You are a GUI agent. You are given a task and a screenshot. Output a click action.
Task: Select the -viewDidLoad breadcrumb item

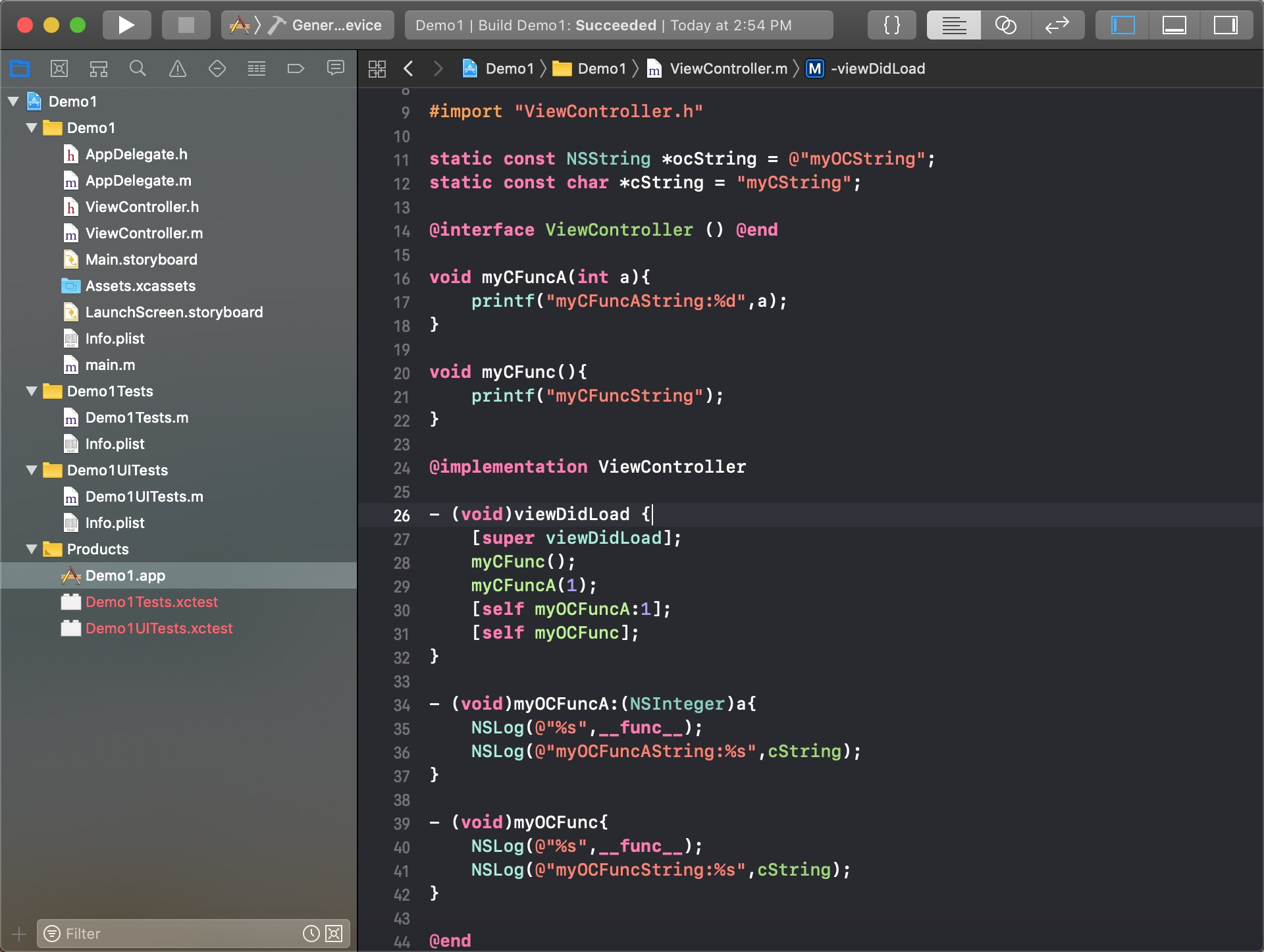click(x=877, y=68)
